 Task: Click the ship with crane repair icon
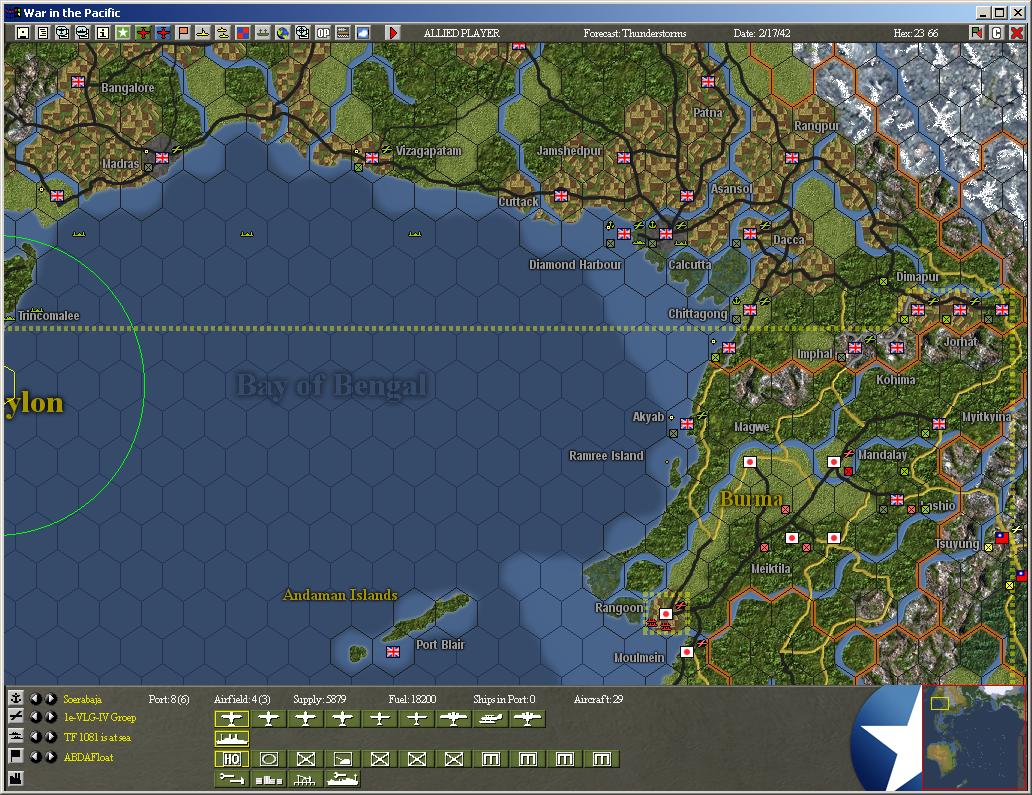(x=343, y=779)
